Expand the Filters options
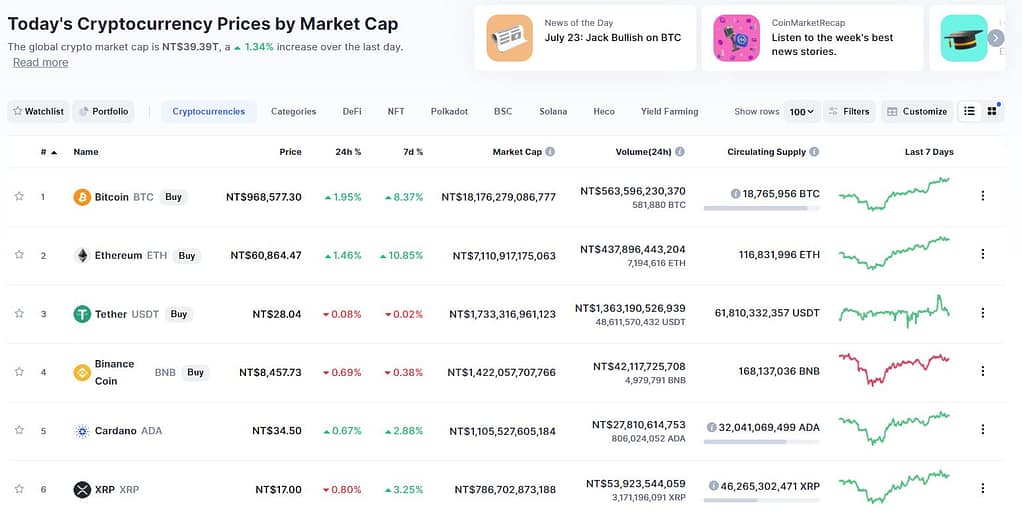The width and height of the screenshot is (1022, 515). pyautogui.click(x=849, y=111)
